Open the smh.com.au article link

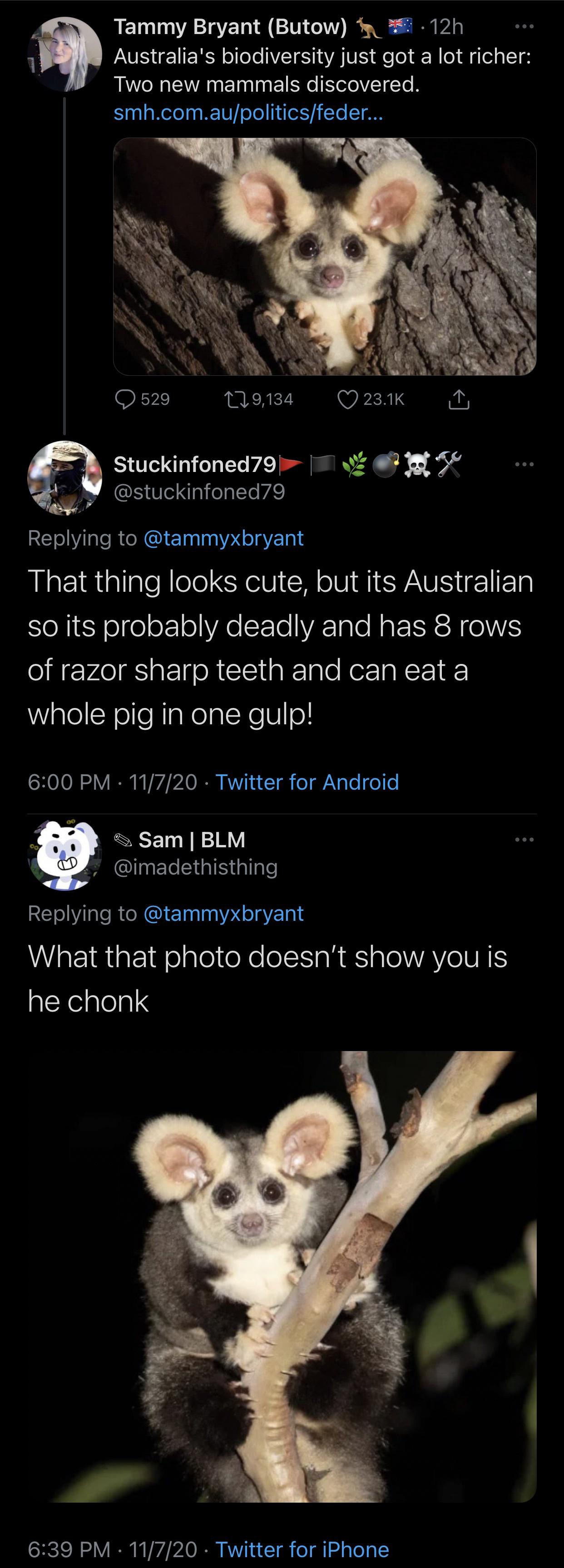pyautogui.click(x=248, y=113)
